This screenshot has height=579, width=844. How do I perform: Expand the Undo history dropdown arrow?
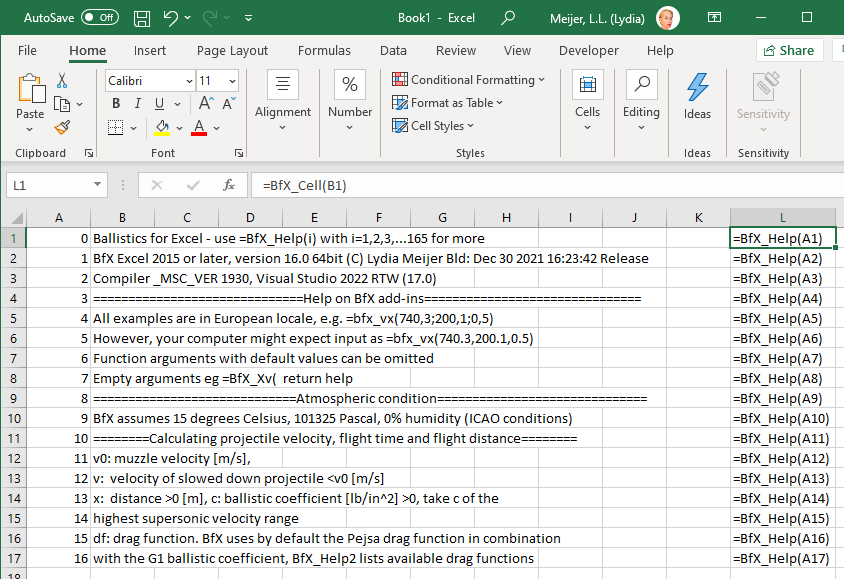[187, 18]
